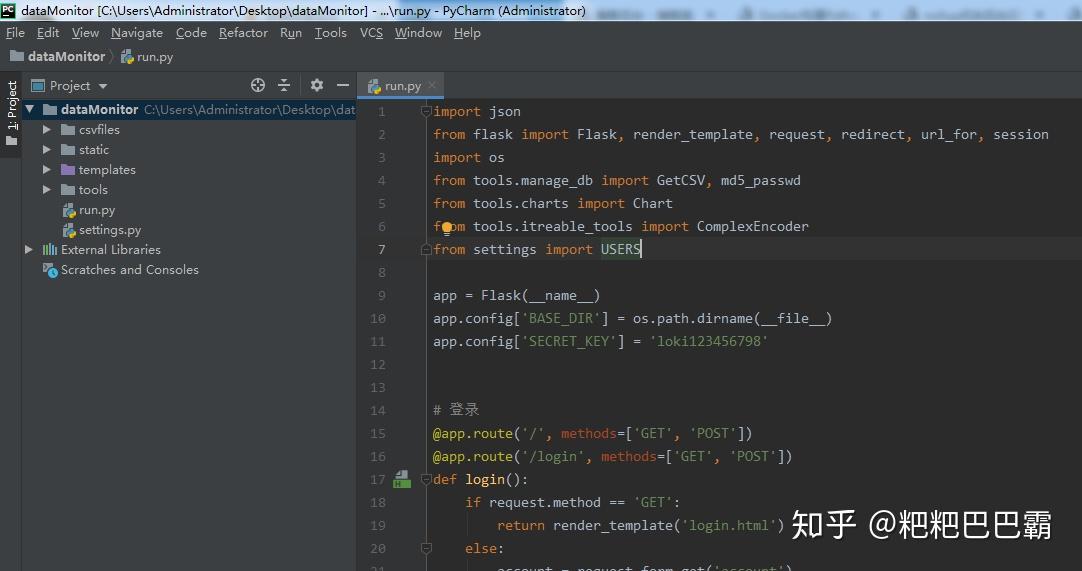This screenshot has height=571, width=1082.
Task: Open the Help menu
Action: (467, 33)
